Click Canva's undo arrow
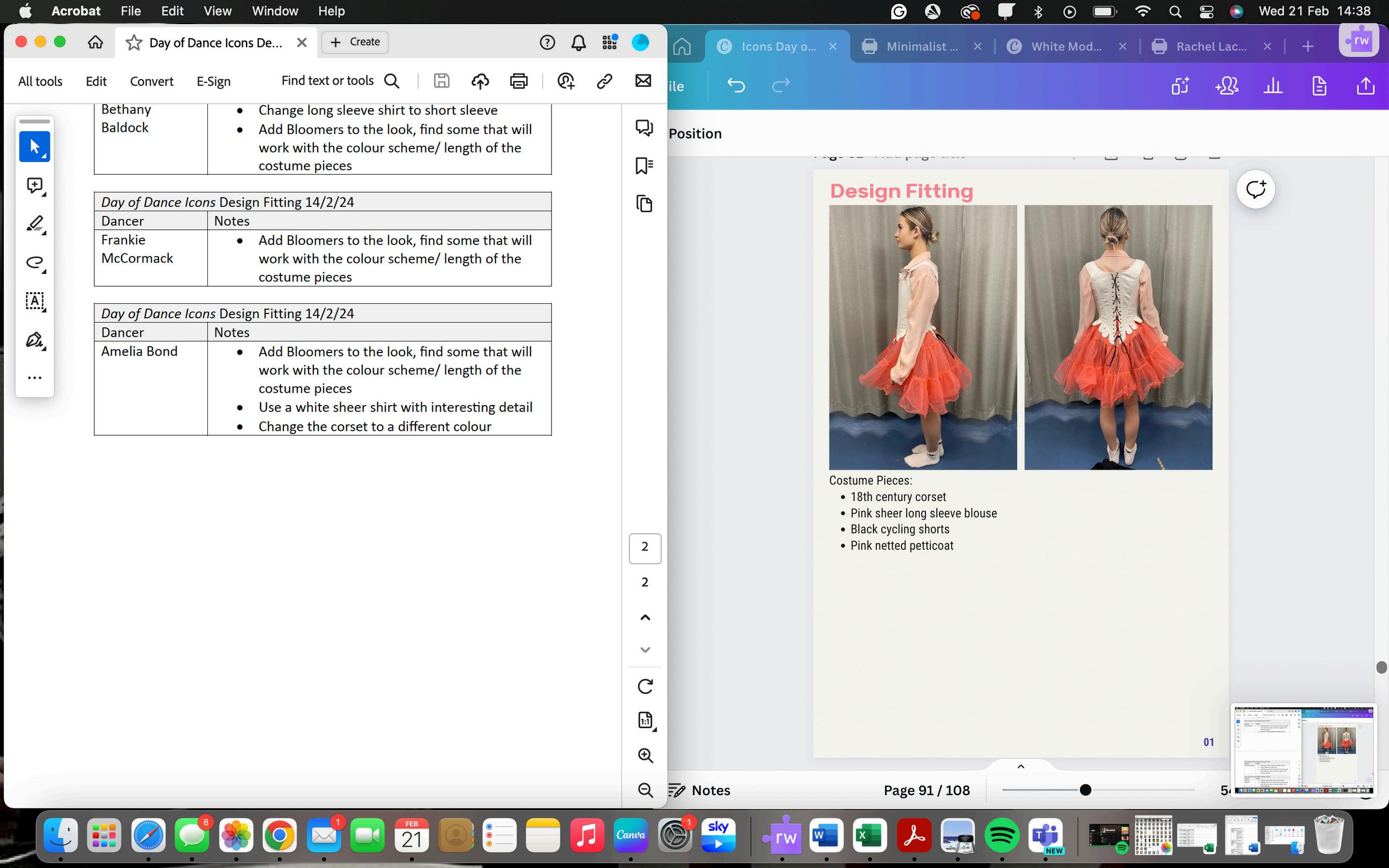 736,86
